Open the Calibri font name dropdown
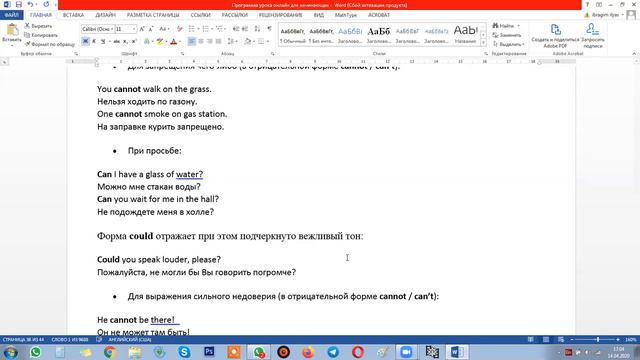The width and height of the screenshot is (640, 360). pos(112,29)
